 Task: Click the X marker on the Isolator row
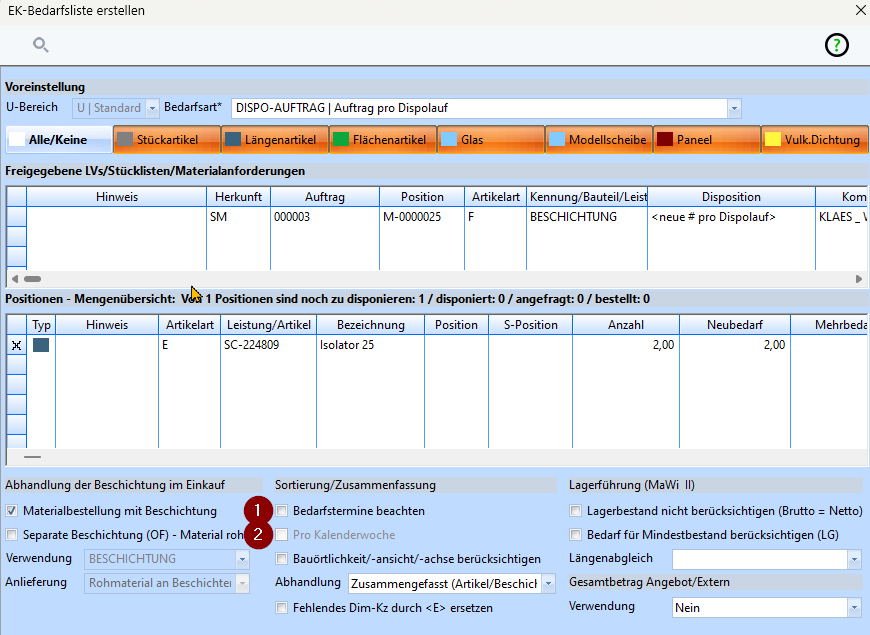pos(16,345)
